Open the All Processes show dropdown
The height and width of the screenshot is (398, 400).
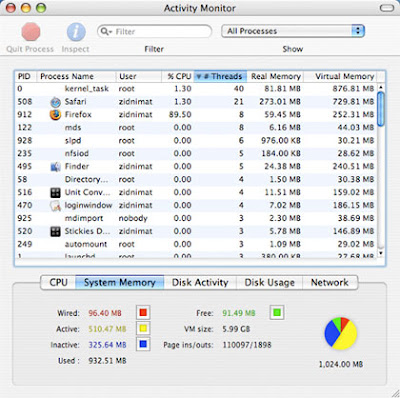click(x=293, y=31)
